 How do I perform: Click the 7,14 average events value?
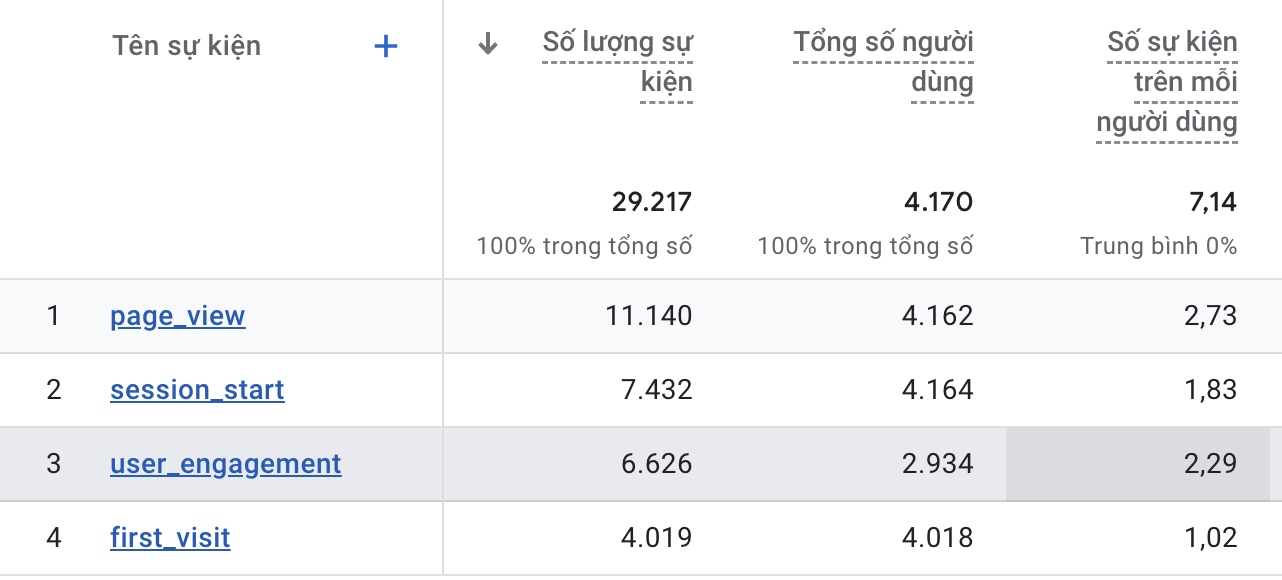[1213, 203]
